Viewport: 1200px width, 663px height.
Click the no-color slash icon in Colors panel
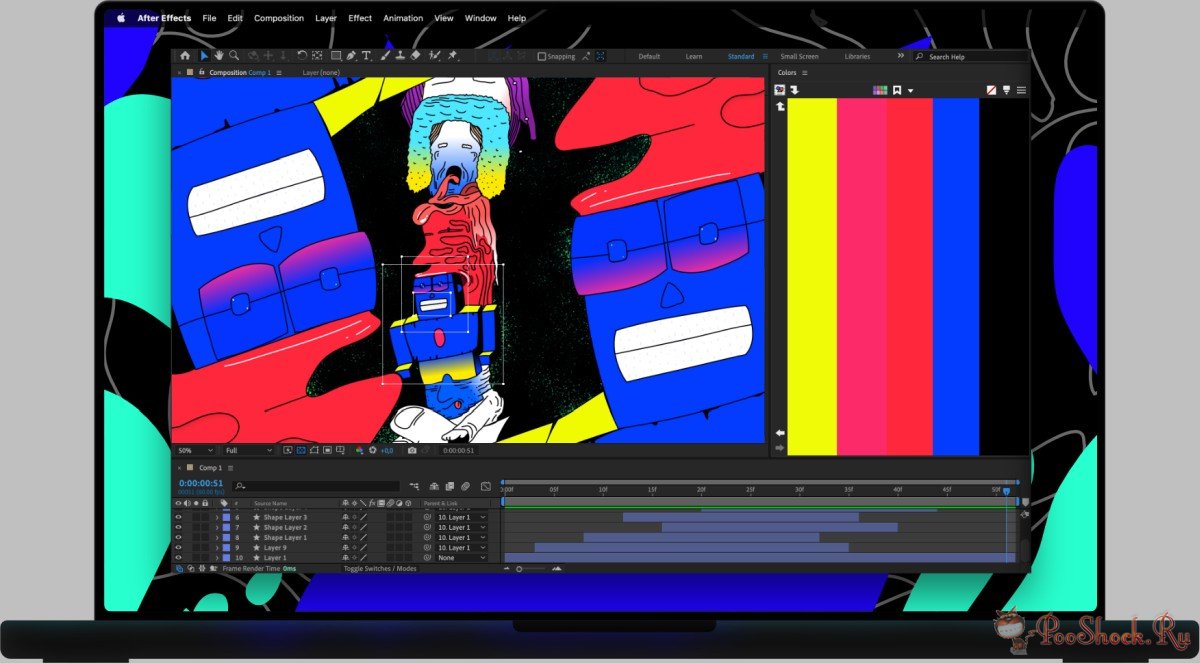coord(991,90)
